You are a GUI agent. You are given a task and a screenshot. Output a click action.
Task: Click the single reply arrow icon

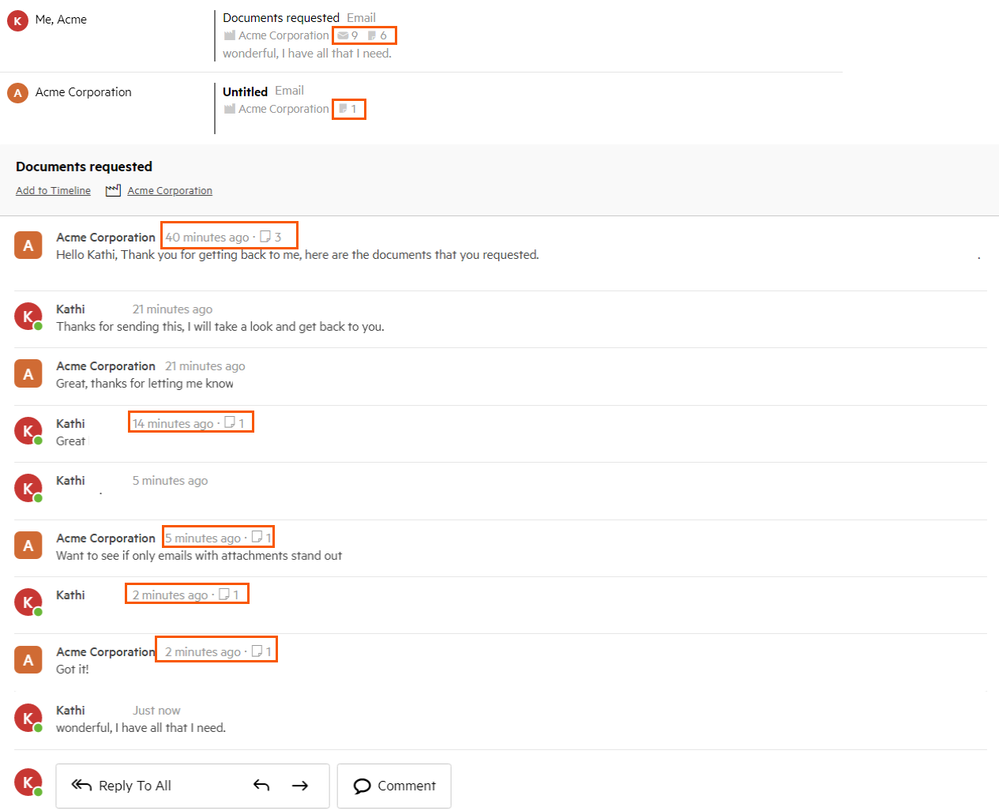tap(262, 786)
